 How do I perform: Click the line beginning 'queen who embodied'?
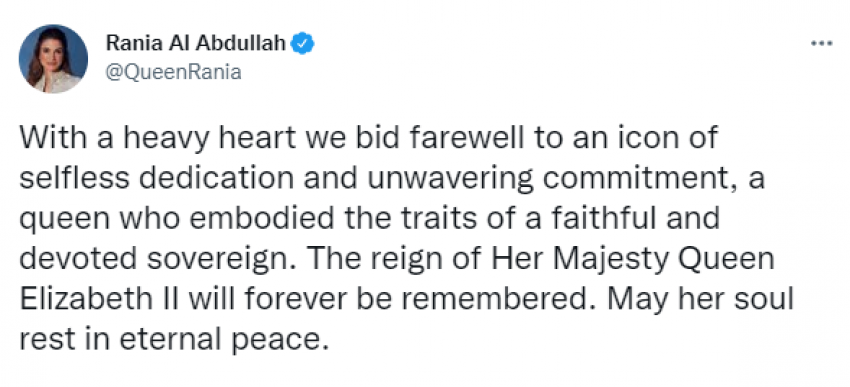(370, 220)
